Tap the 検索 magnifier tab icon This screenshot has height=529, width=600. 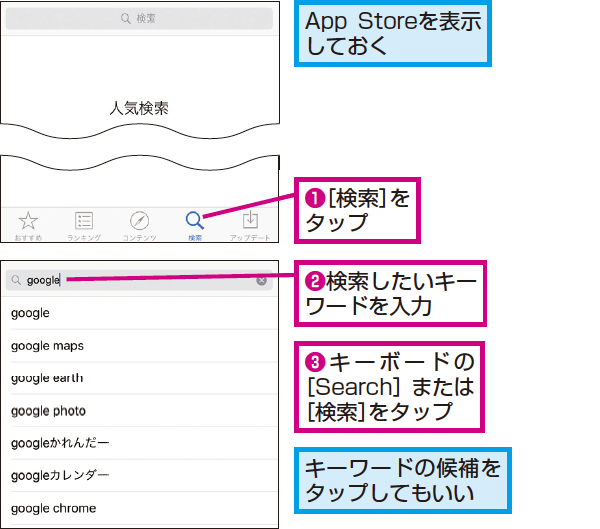coord(194,220)
